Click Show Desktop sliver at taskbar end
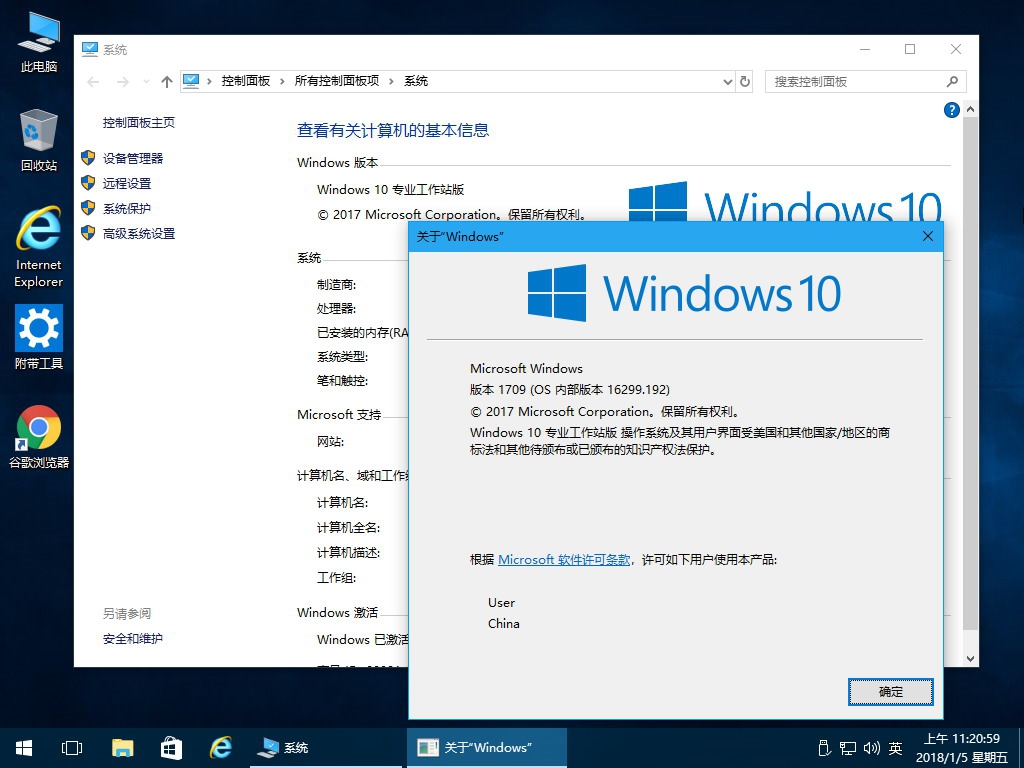This screenshot has height=768, width=1024. point(1021,748)
